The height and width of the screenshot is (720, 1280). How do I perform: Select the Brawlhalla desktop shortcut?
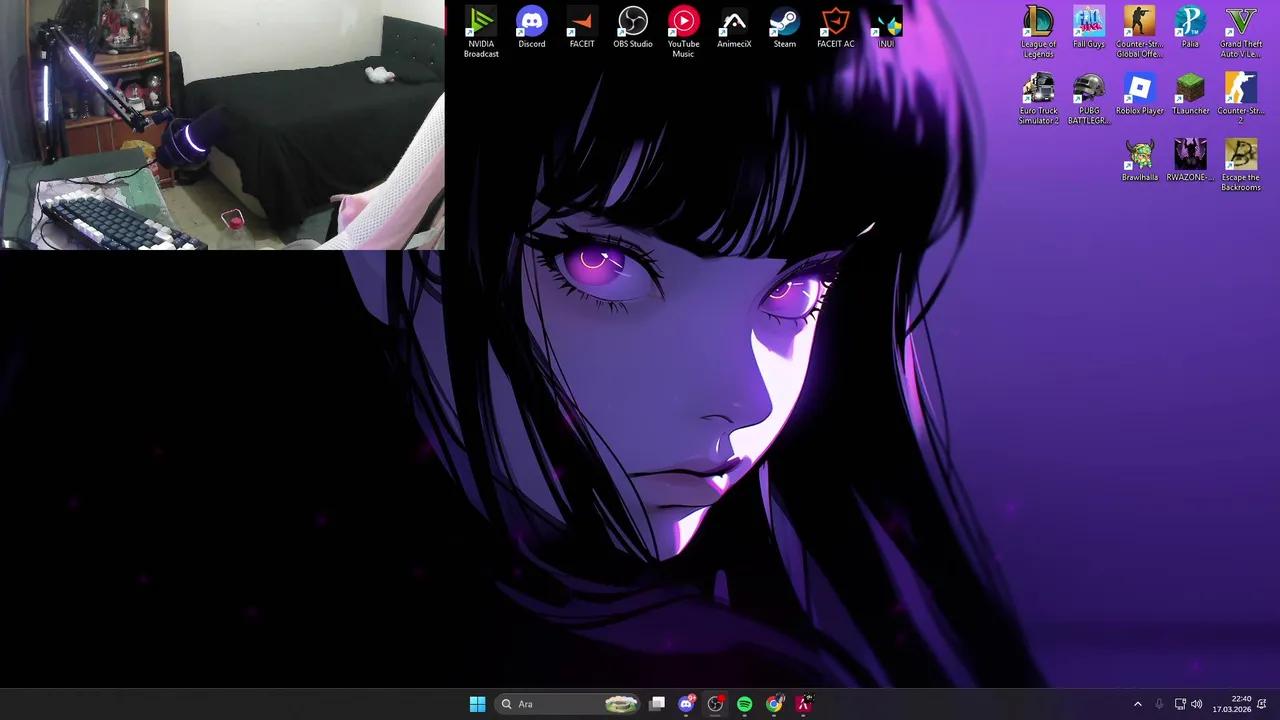coord(1139,156)
